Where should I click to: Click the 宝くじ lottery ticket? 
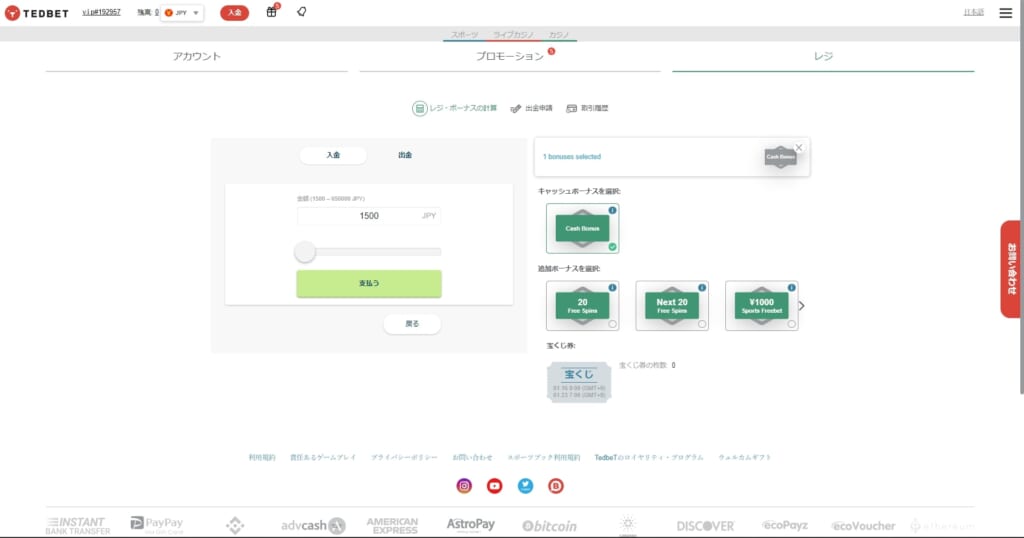579,382
